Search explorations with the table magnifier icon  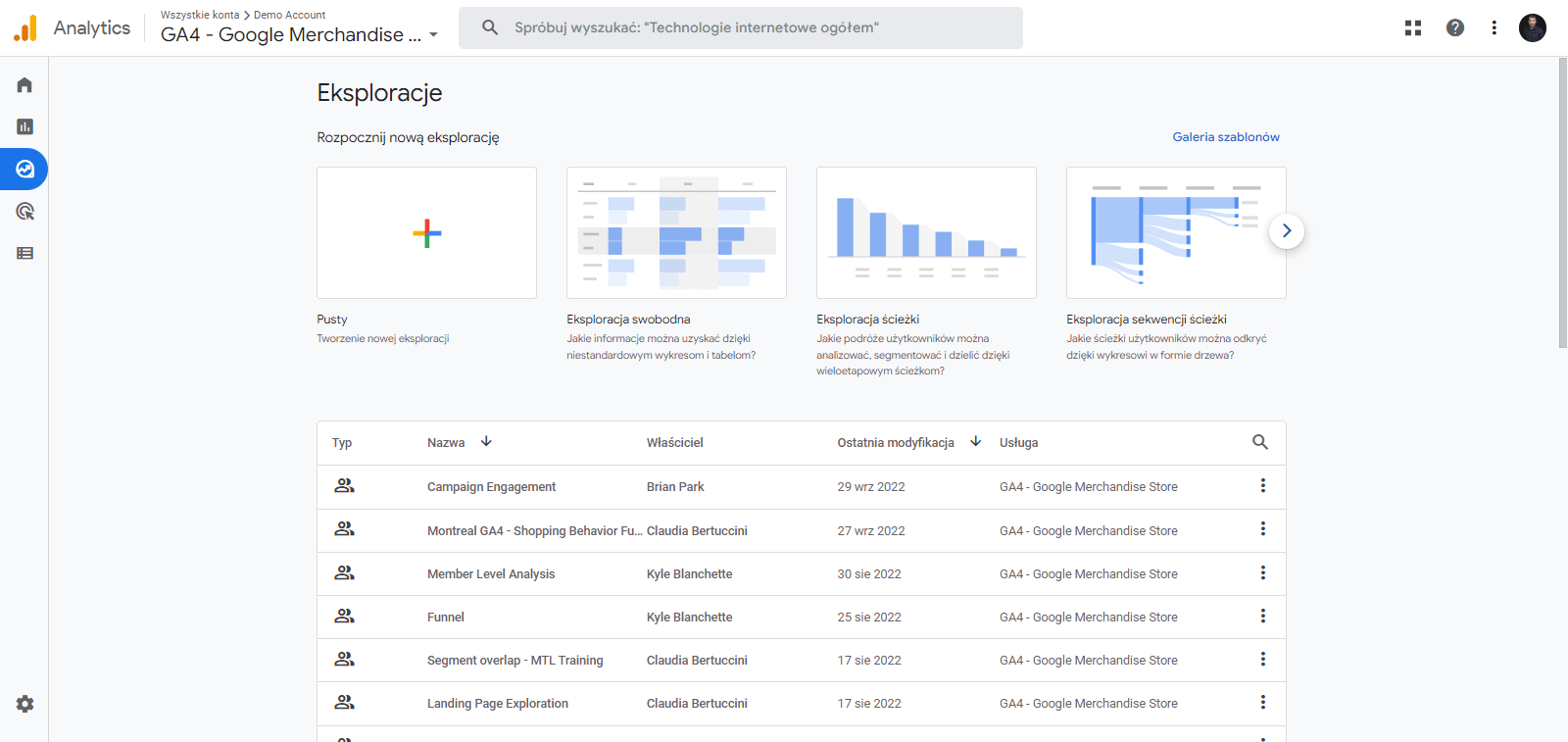point(1260,442)
